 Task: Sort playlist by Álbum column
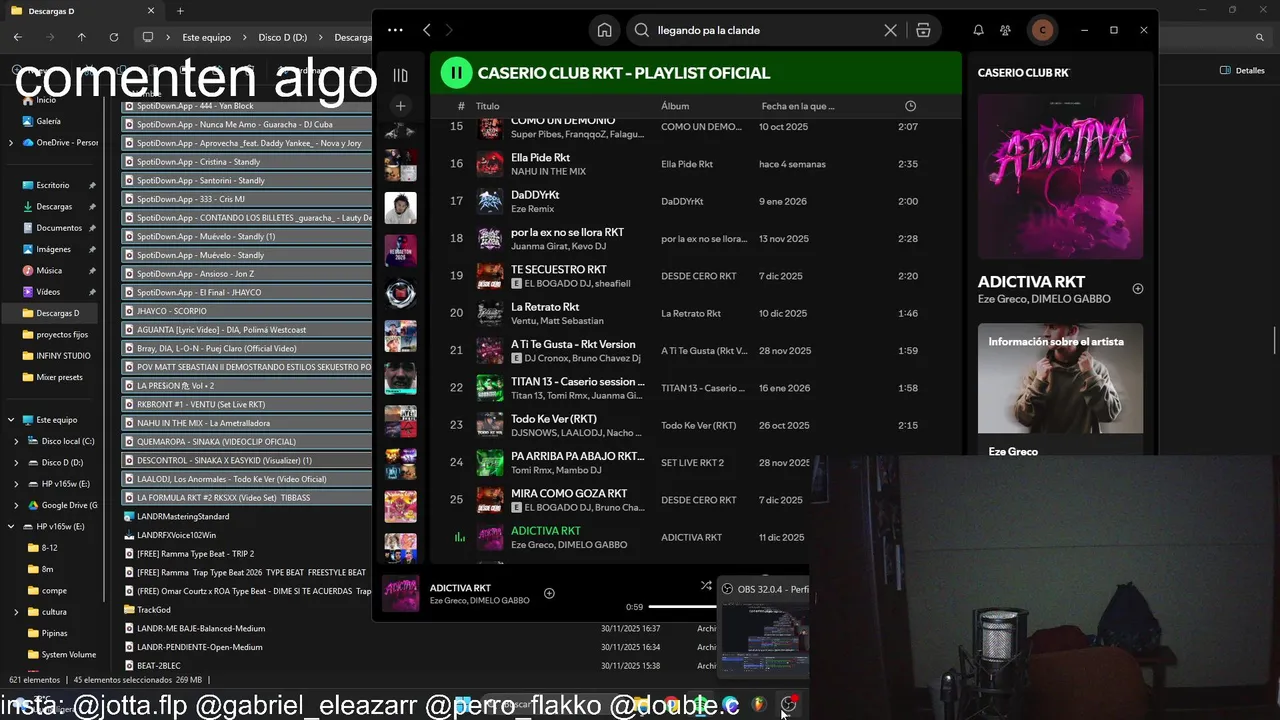coord(675,106)
